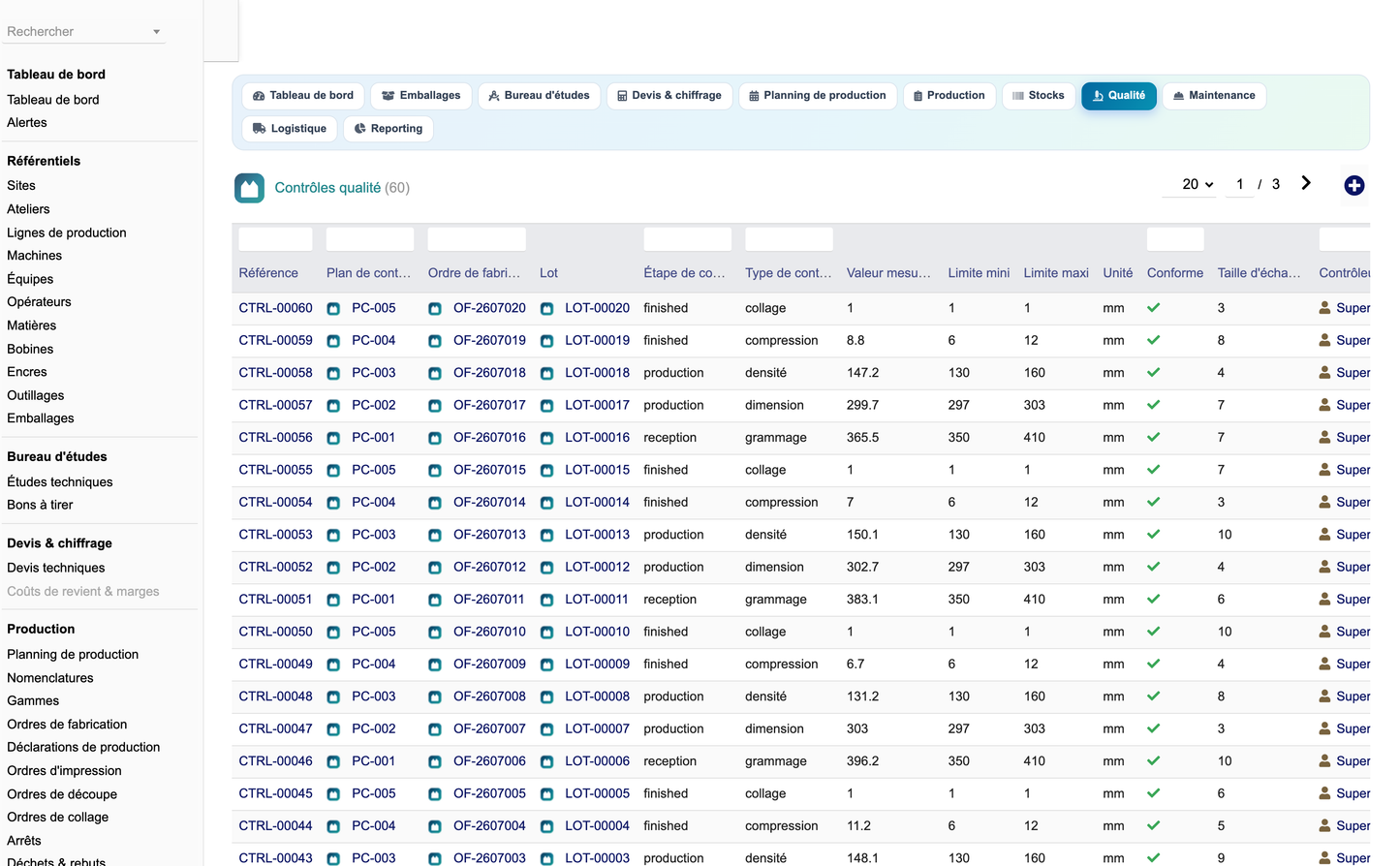
Task: Open Bons à tirer sidebar link
Action: click(x=40, y=505)
